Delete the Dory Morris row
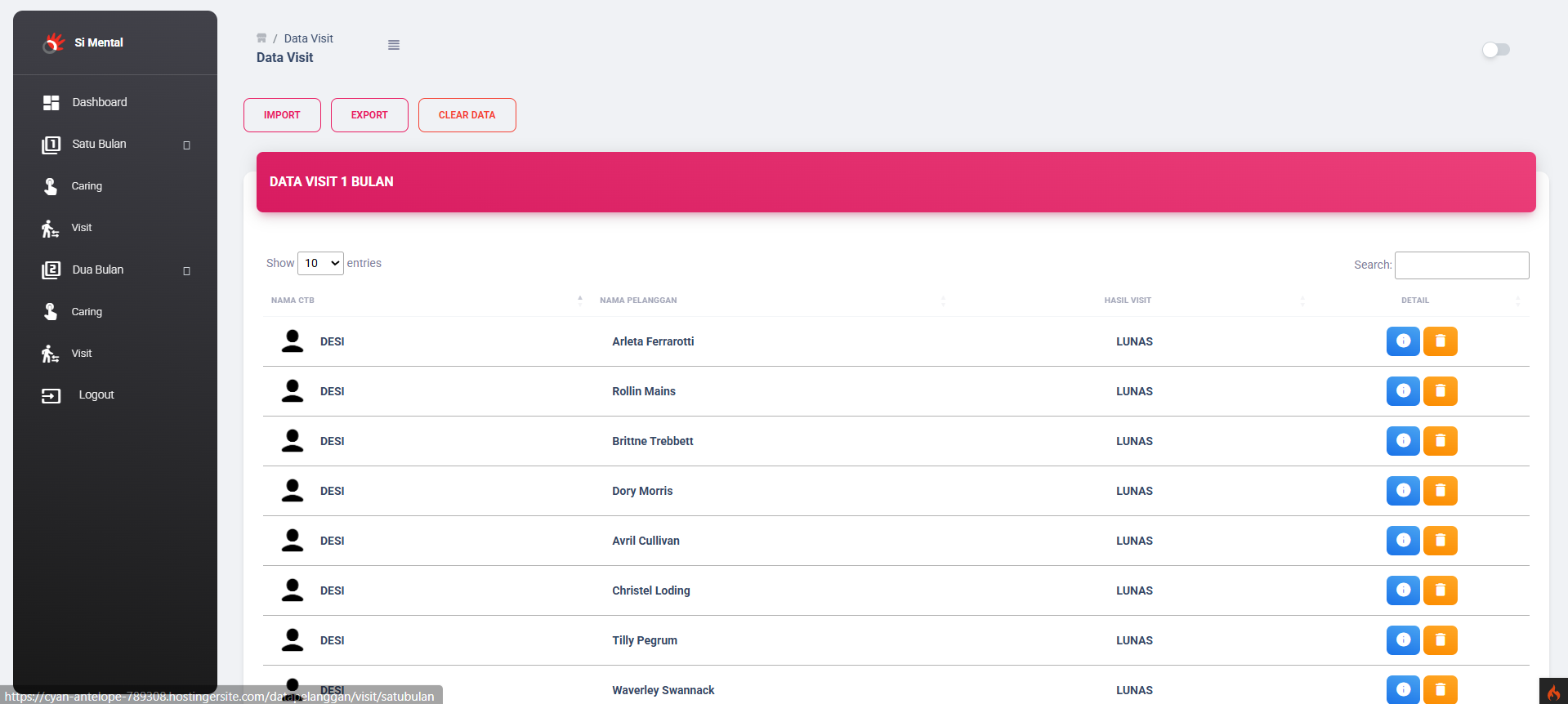1568x704 pixels. (x=1441, y=491)
